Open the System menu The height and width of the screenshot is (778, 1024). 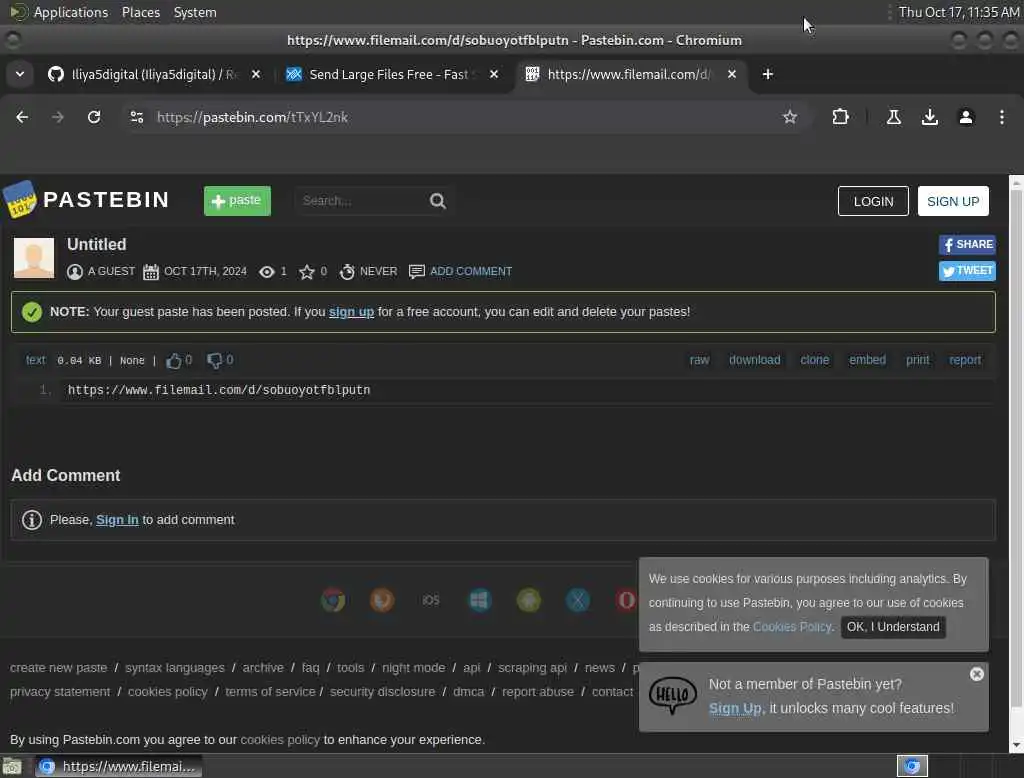[195, 12]
